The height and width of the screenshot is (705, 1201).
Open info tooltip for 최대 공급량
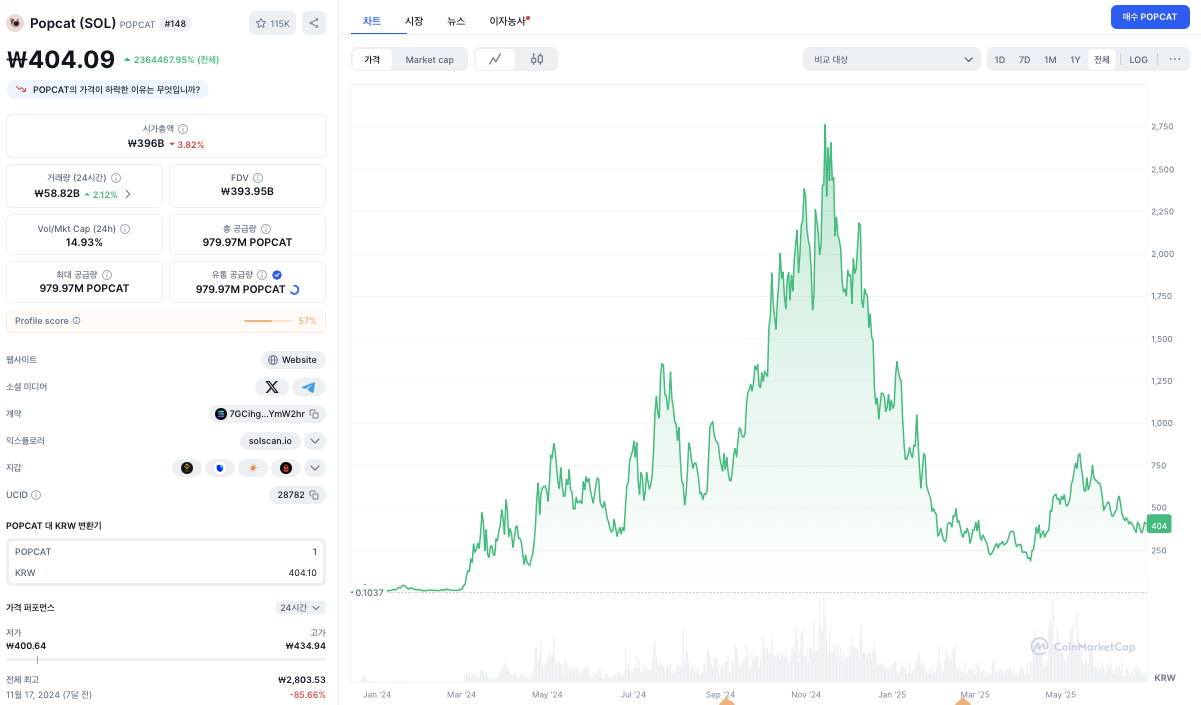(107, 275)
